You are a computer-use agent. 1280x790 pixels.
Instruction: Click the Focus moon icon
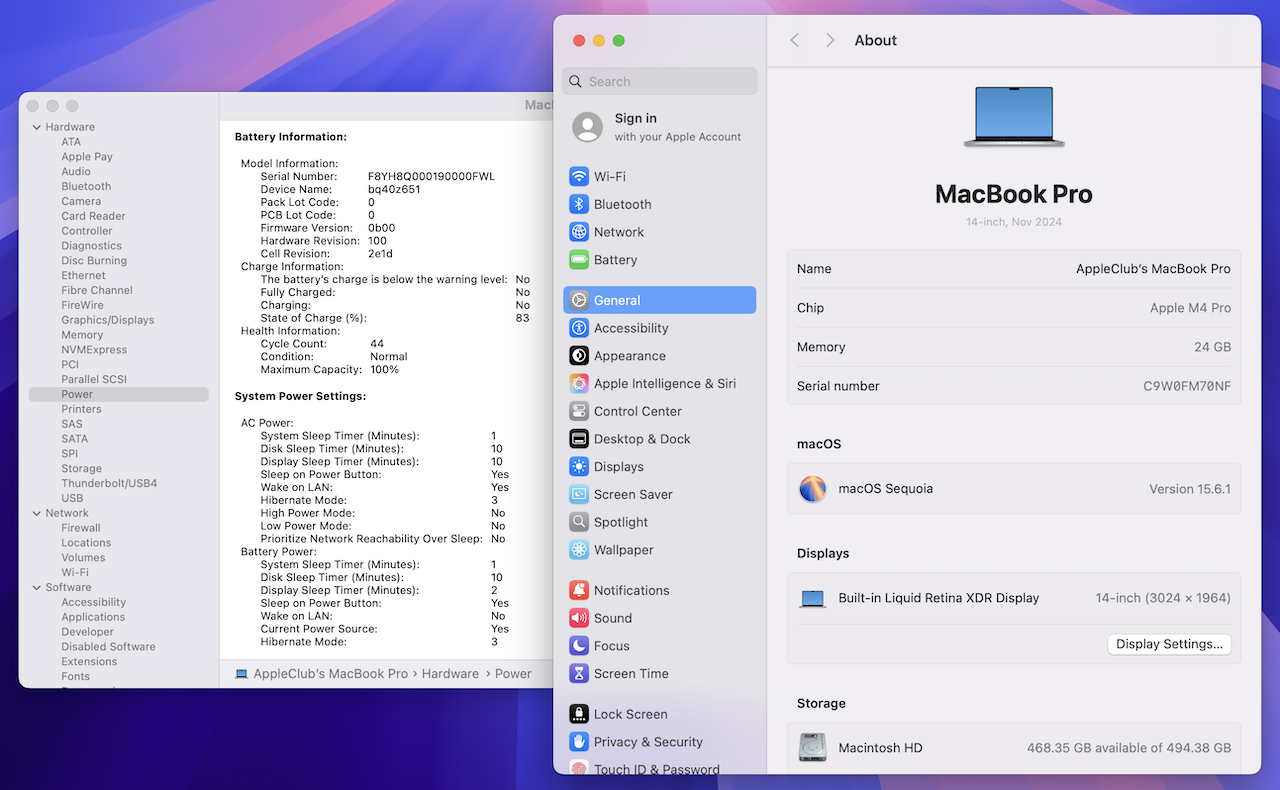coord(579,646)
